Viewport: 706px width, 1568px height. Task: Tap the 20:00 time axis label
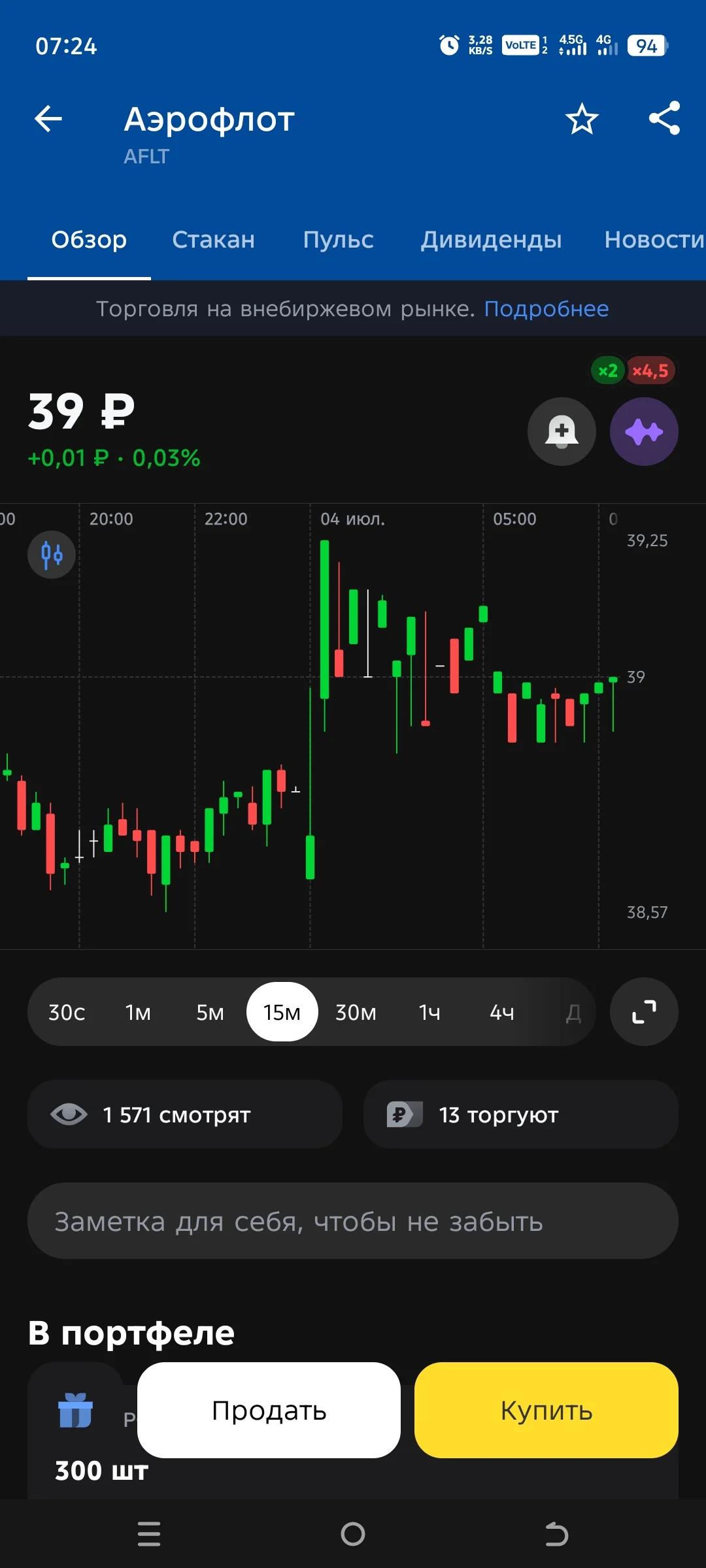click(x=111, y=519)
